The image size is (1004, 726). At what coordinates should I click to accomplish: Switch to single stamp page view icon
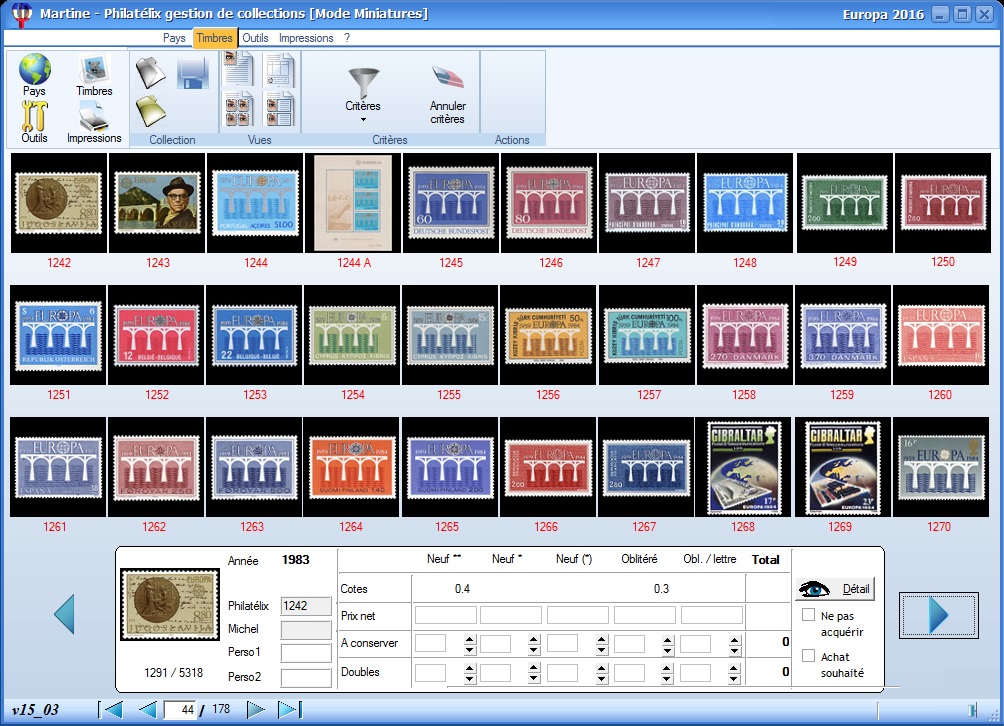(239, 69)
